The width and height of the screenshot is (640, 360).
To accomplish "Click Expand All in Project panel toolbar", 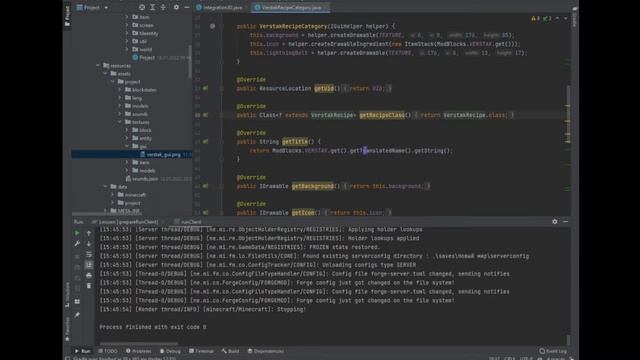I will point(153,7).
